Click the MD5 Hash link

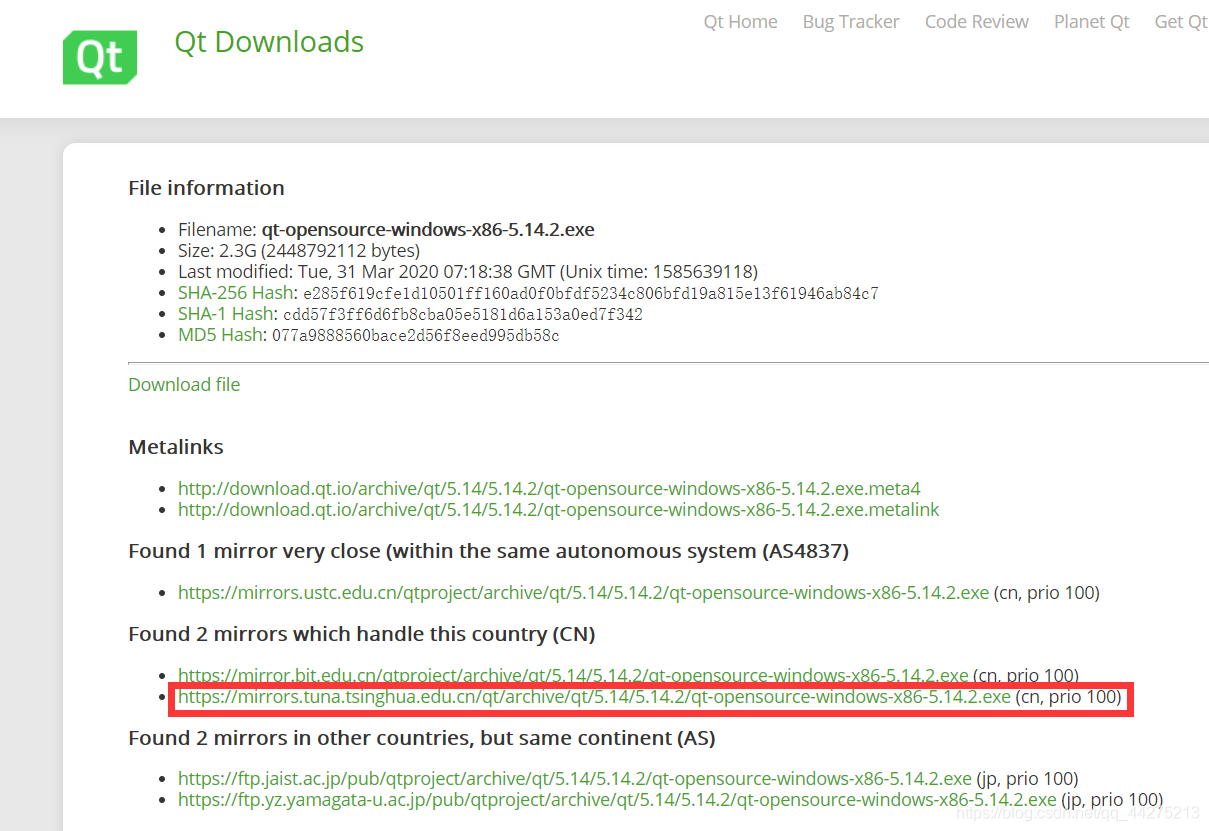tap(221, 335)
